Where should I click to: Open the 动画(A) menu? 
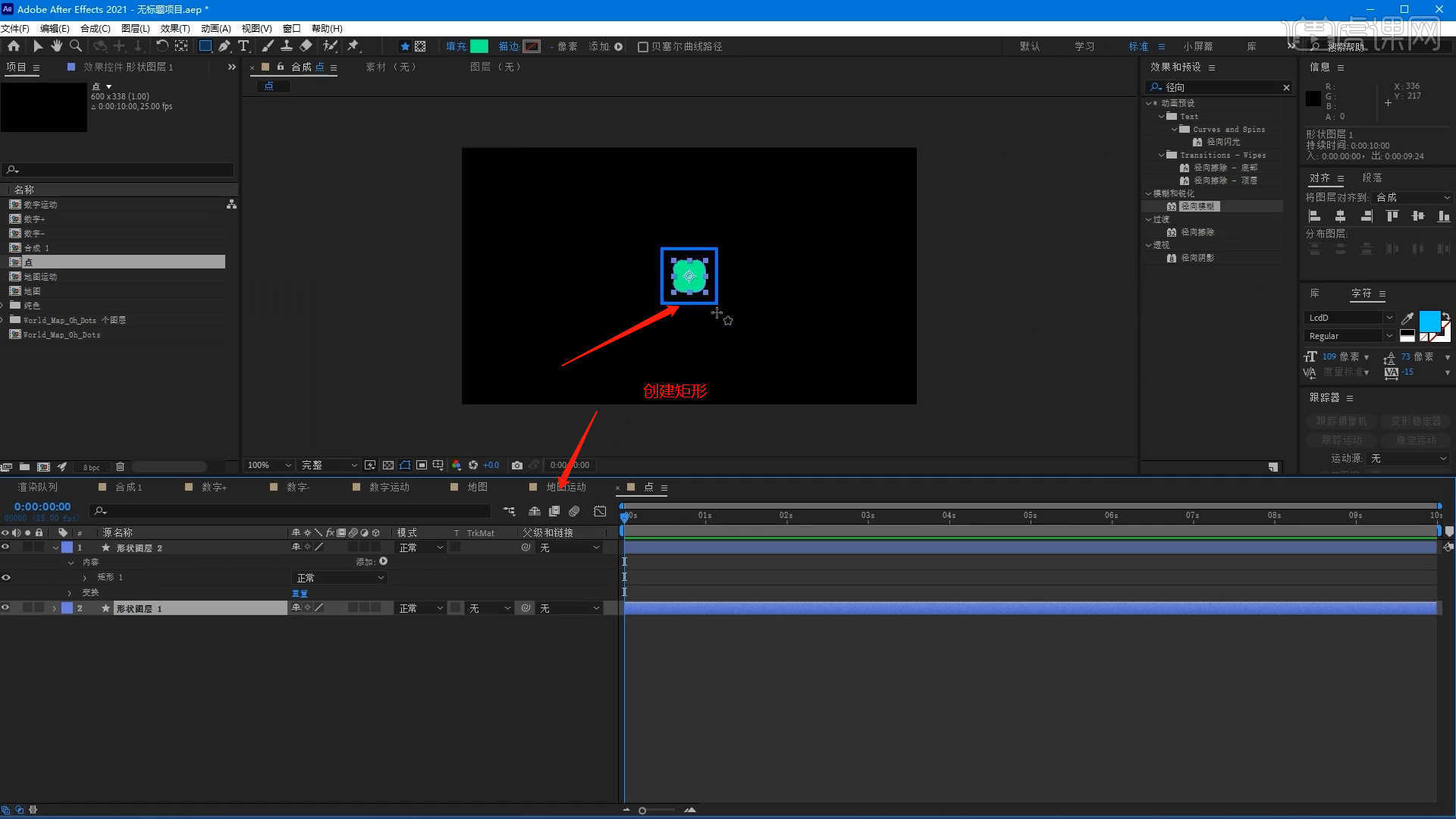215,28
